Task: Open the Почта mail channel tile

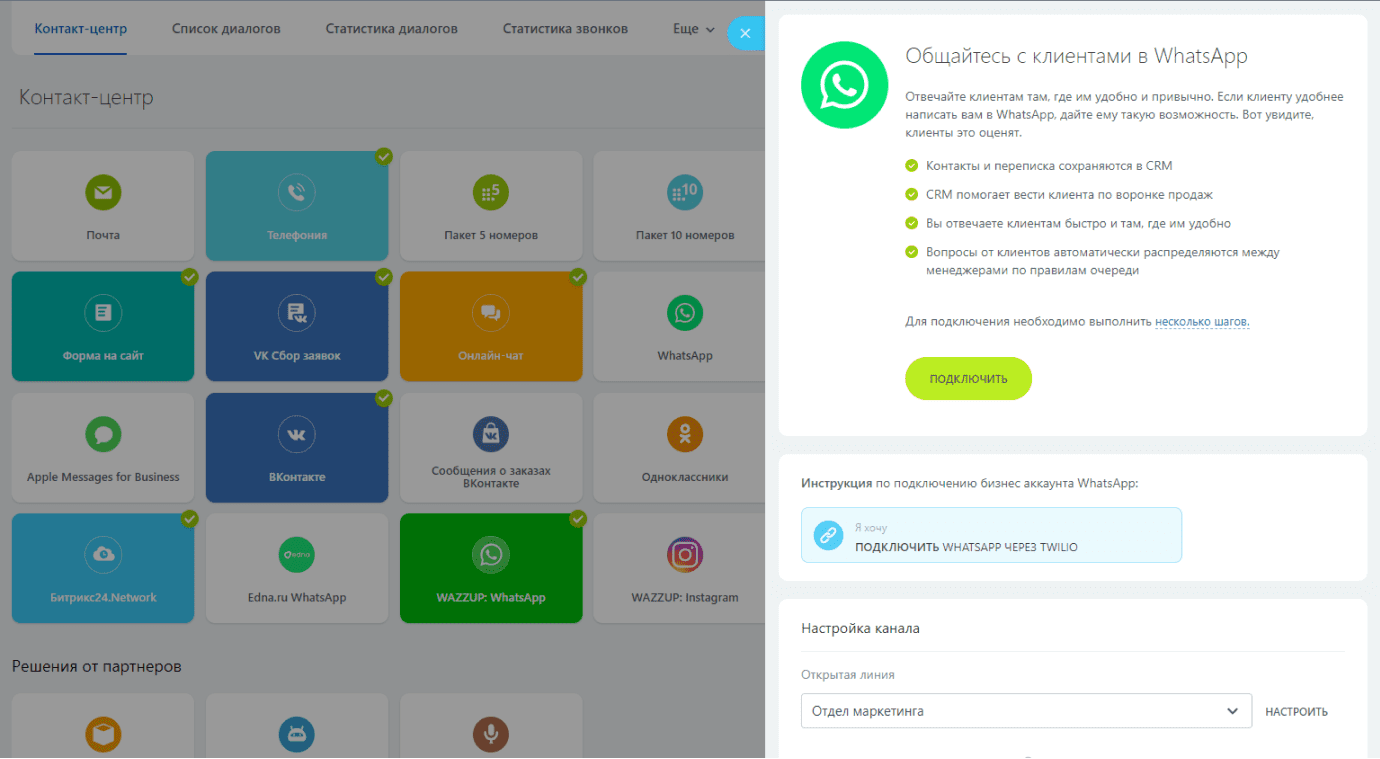Action: [103, 206]
